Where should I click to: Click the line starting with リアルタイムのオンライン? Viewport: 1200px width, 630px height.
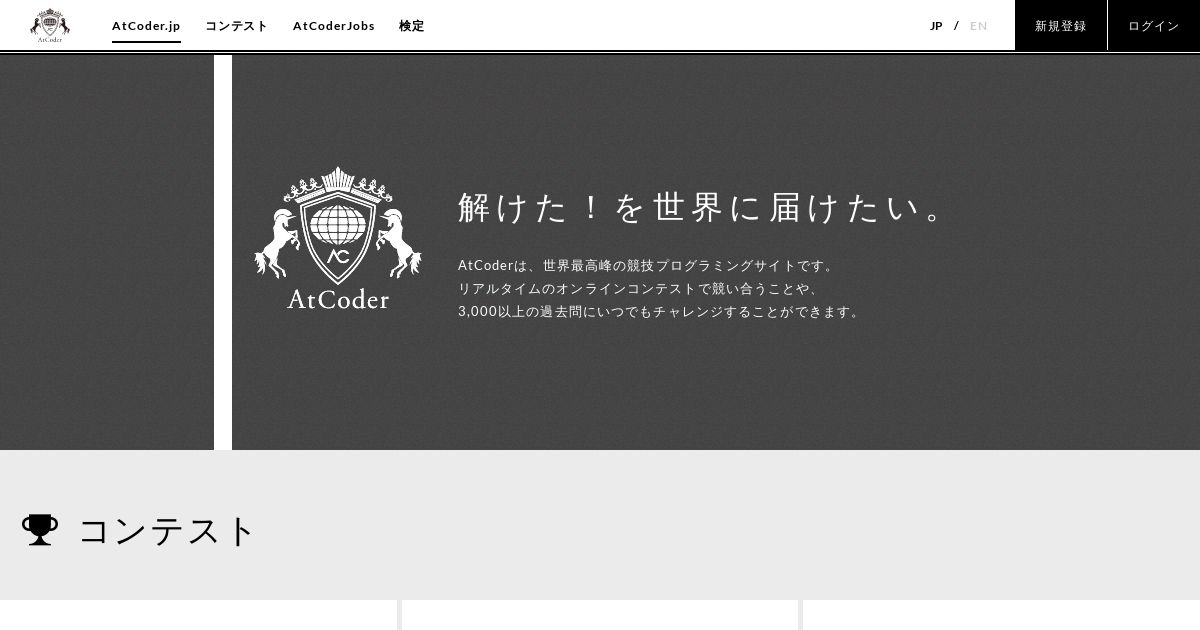pyautogui.click(x=638, y=289)
